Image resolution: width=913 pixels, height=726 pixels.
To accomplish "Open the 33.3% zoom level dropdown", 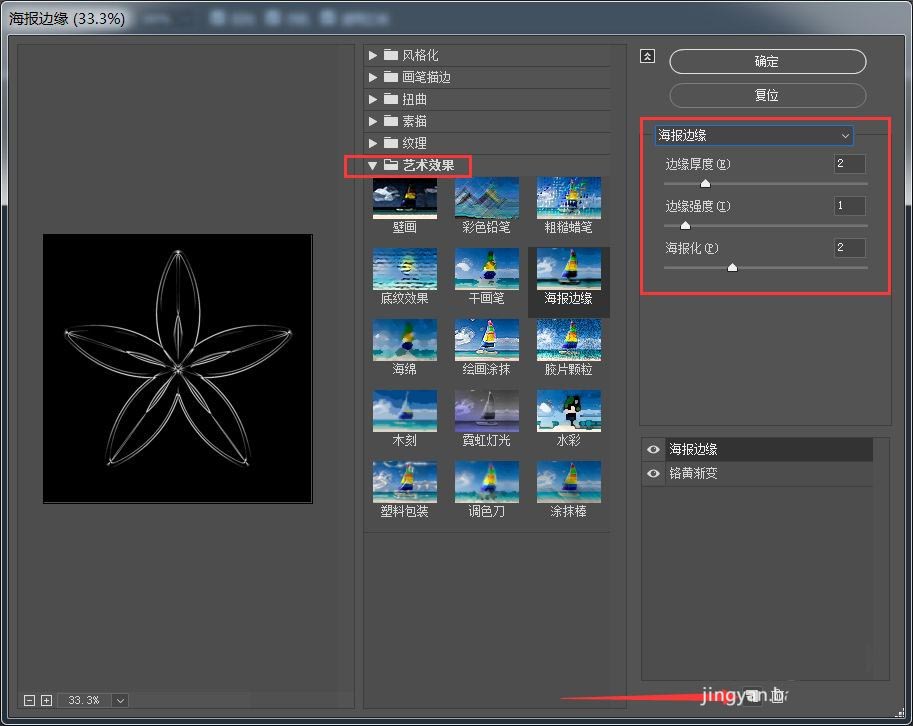I will click(x=120, y=700).
